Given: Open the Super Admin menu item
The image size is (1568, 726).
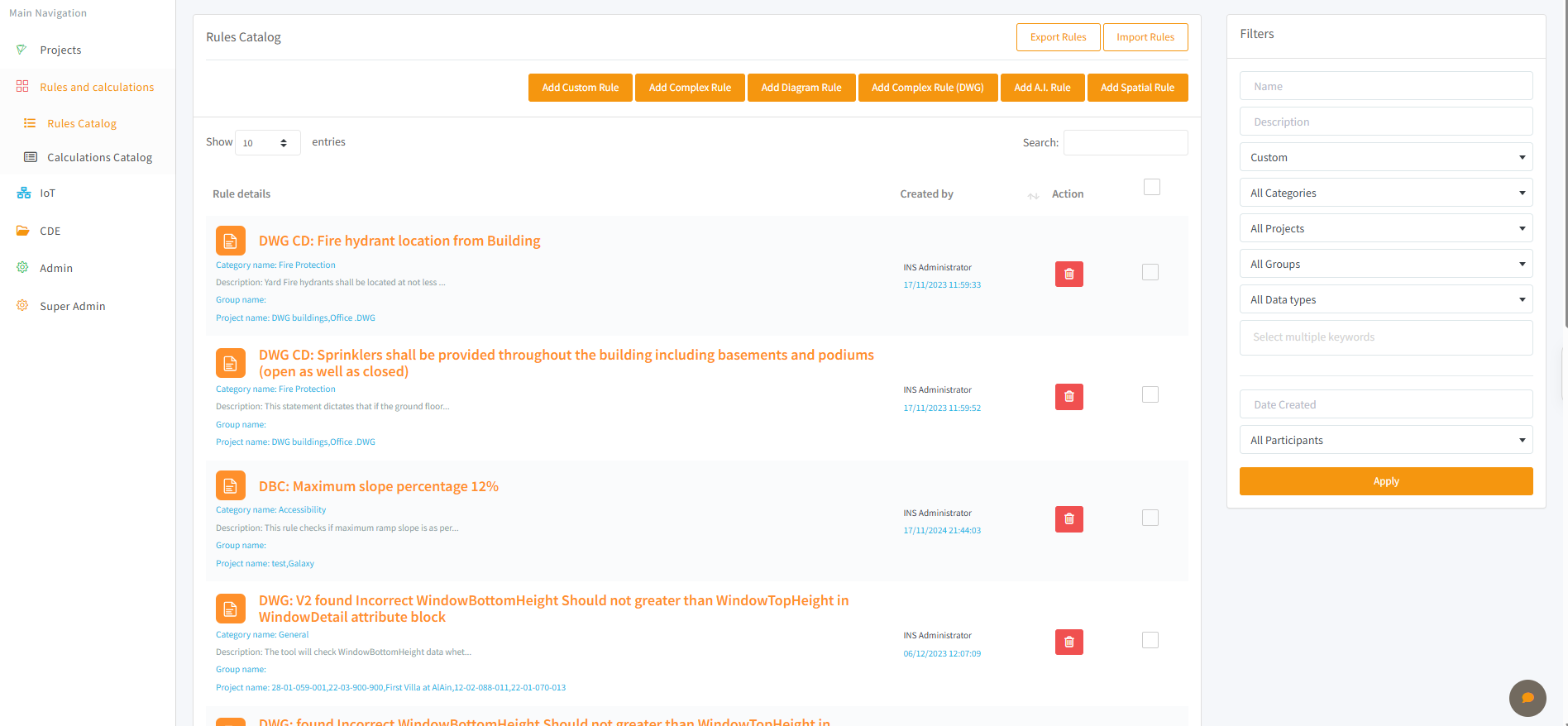Looking at the screenshot, I should pyautogui.click(x=73, y=307).
